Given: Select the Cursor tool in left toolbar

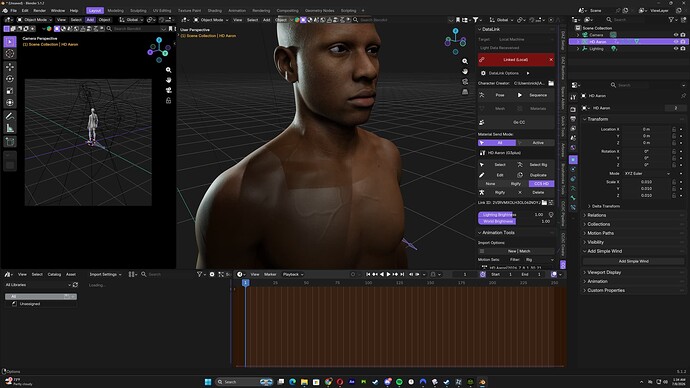Looking at the screenshot, I should (x=10, y=54).
